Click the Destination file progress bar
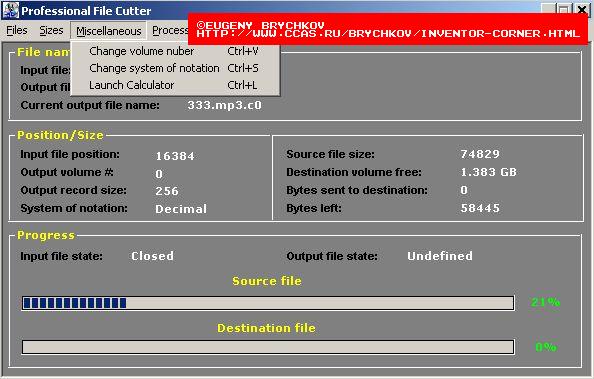594x379 pixels. [268, 347]
